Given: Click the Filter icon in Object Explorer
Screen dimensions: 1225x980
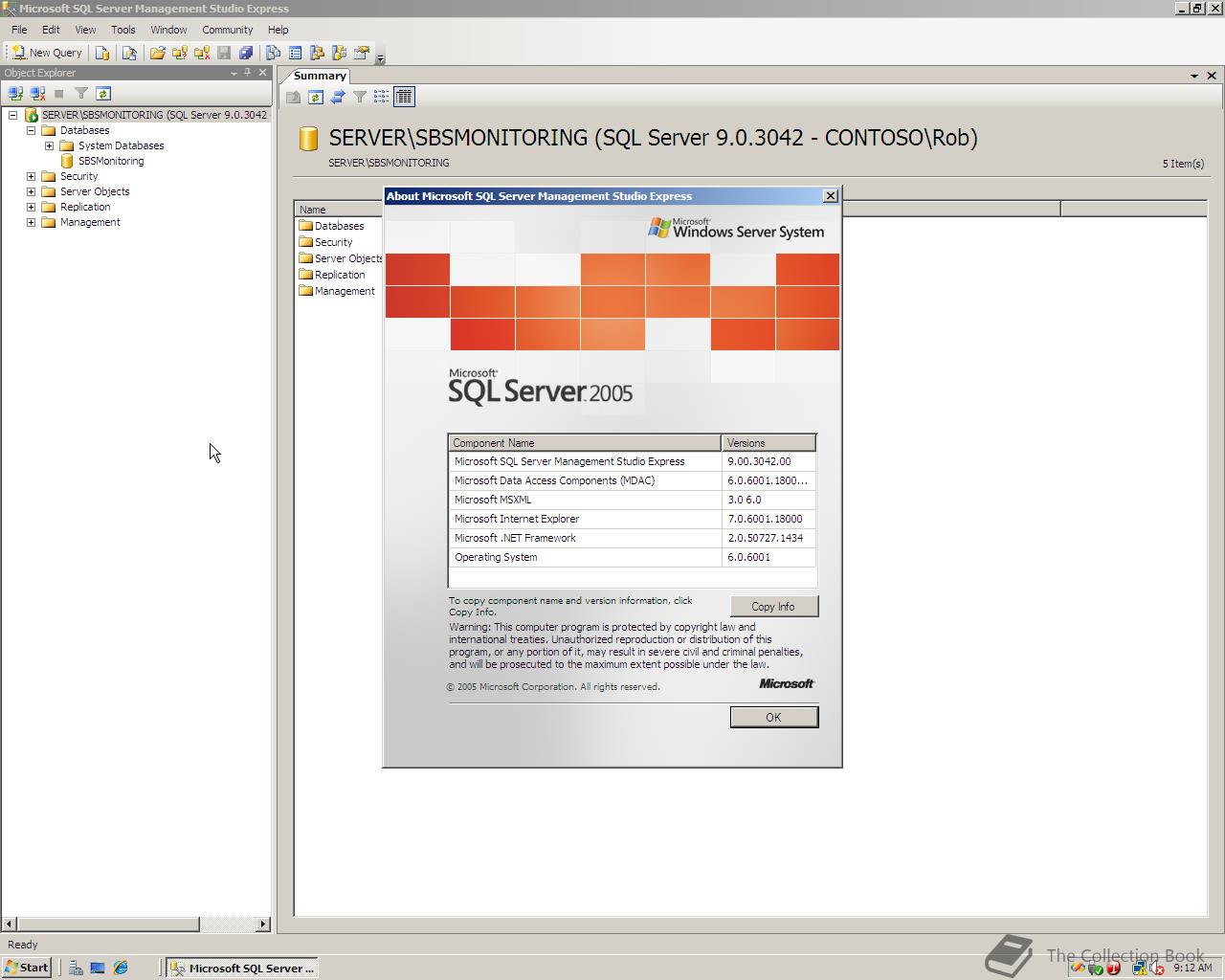Looking at the screenshot, I should 81,93.
